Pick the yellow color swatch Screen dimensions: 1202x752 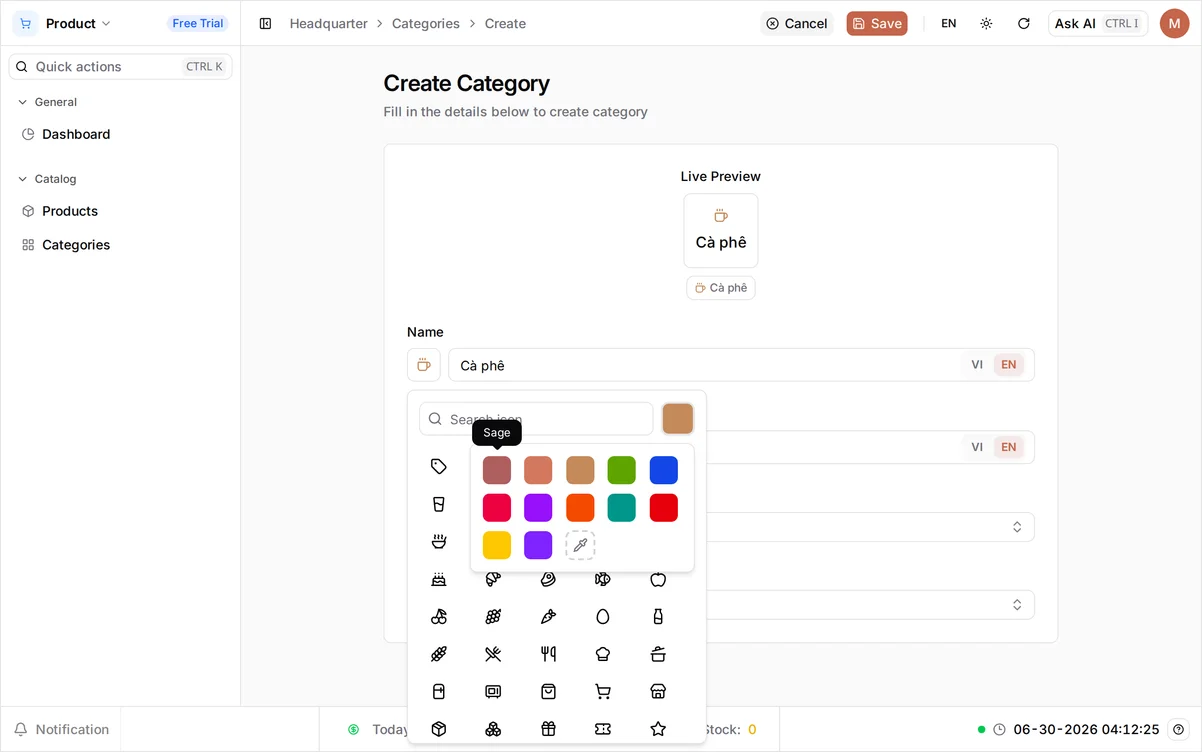tap(497, 545)
